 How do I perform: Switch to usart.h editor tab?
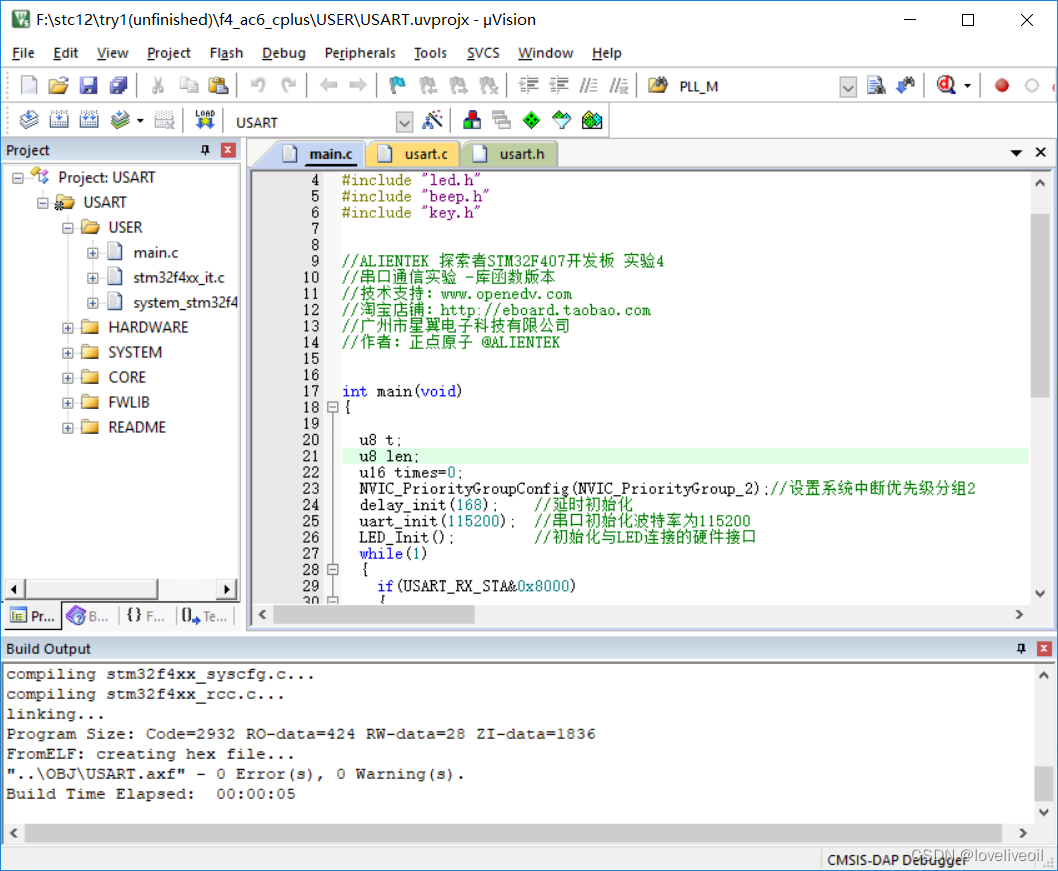(509, 154)
